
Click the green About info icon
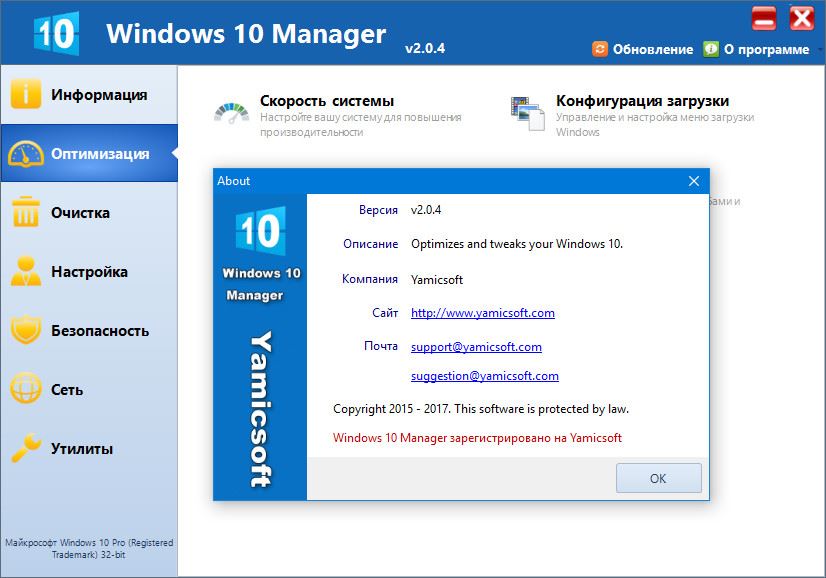pos(711,49)
